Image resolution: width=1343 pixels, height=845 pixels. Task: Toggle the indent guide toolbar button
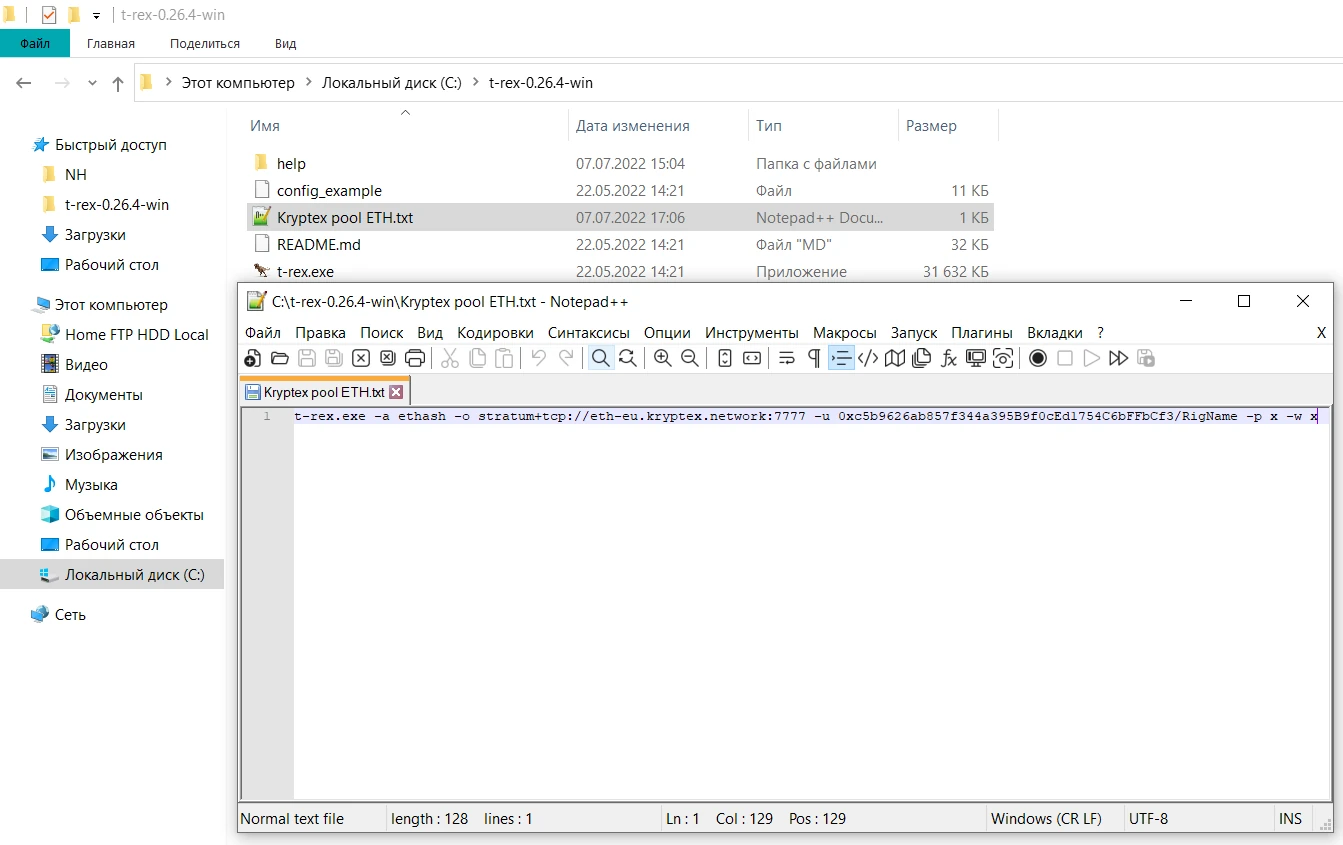[x=841, y=358]
